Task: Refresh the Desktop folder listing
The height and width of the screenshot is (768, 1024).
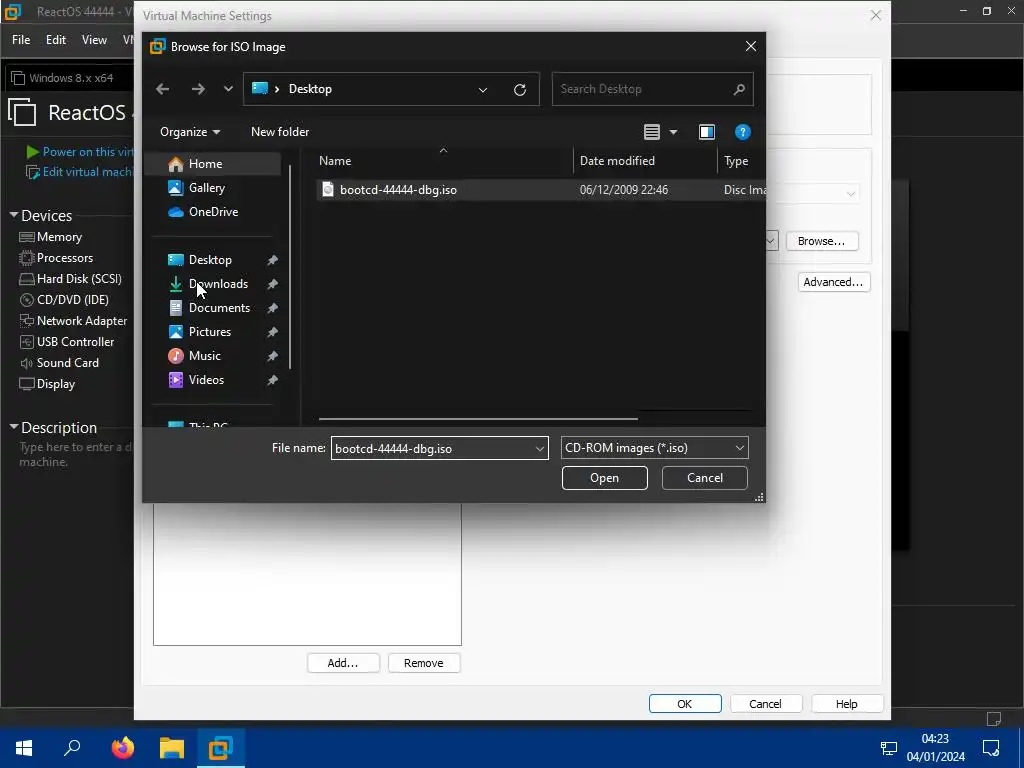Action: pyautogui.click(x=520, y=89)
